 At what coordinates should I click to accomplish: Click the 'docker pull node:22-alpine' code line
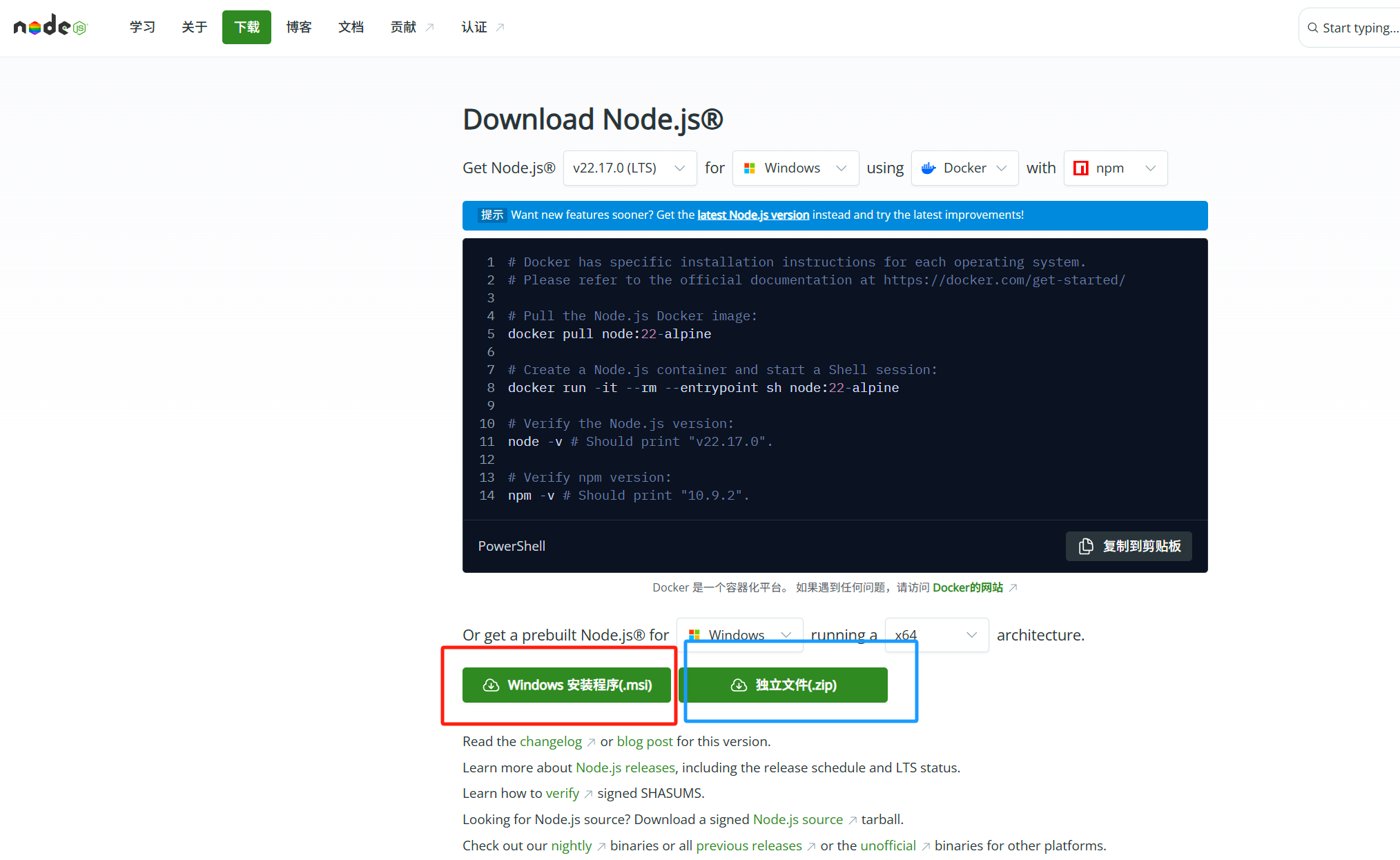tap(610, 334)
